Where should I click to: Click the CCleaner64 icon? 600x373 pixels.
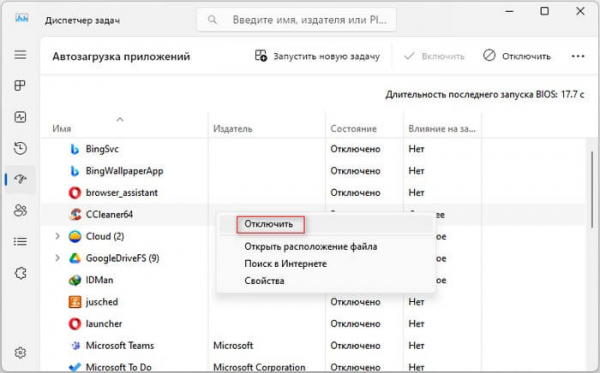coord(75,214)
